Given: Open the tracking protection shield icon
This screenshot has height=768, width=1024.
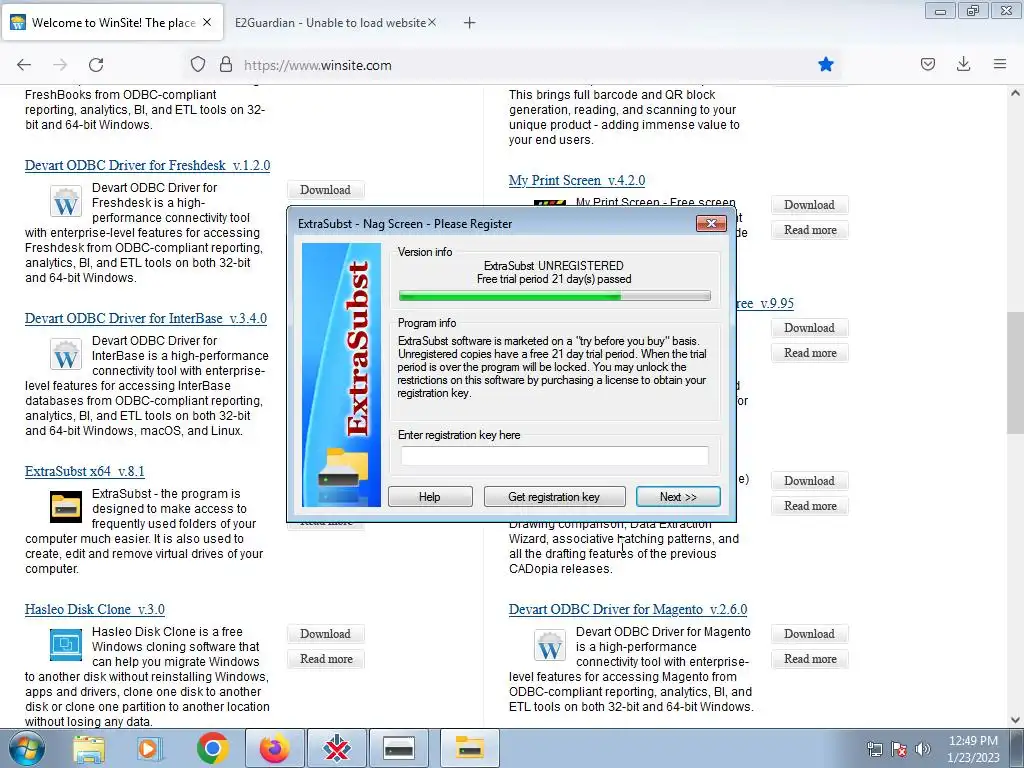Looking at the screenshot, I should click(x=198, y=65).
